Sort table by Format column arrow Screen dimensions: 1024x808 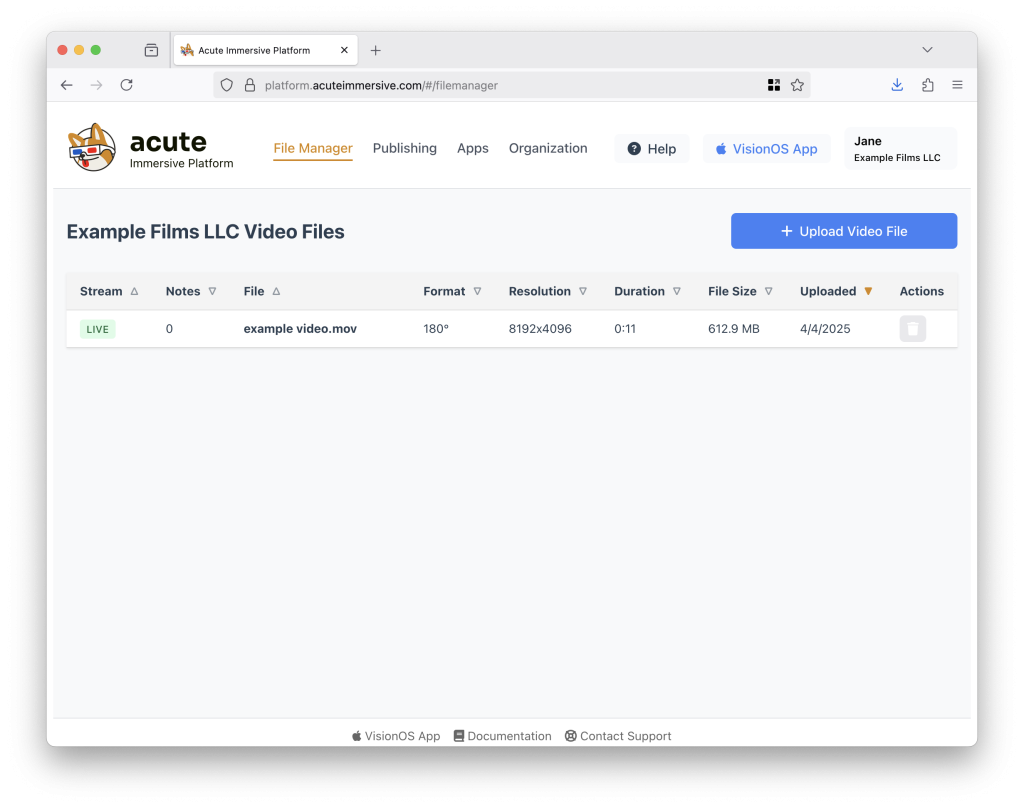click(x=477, y=291)
